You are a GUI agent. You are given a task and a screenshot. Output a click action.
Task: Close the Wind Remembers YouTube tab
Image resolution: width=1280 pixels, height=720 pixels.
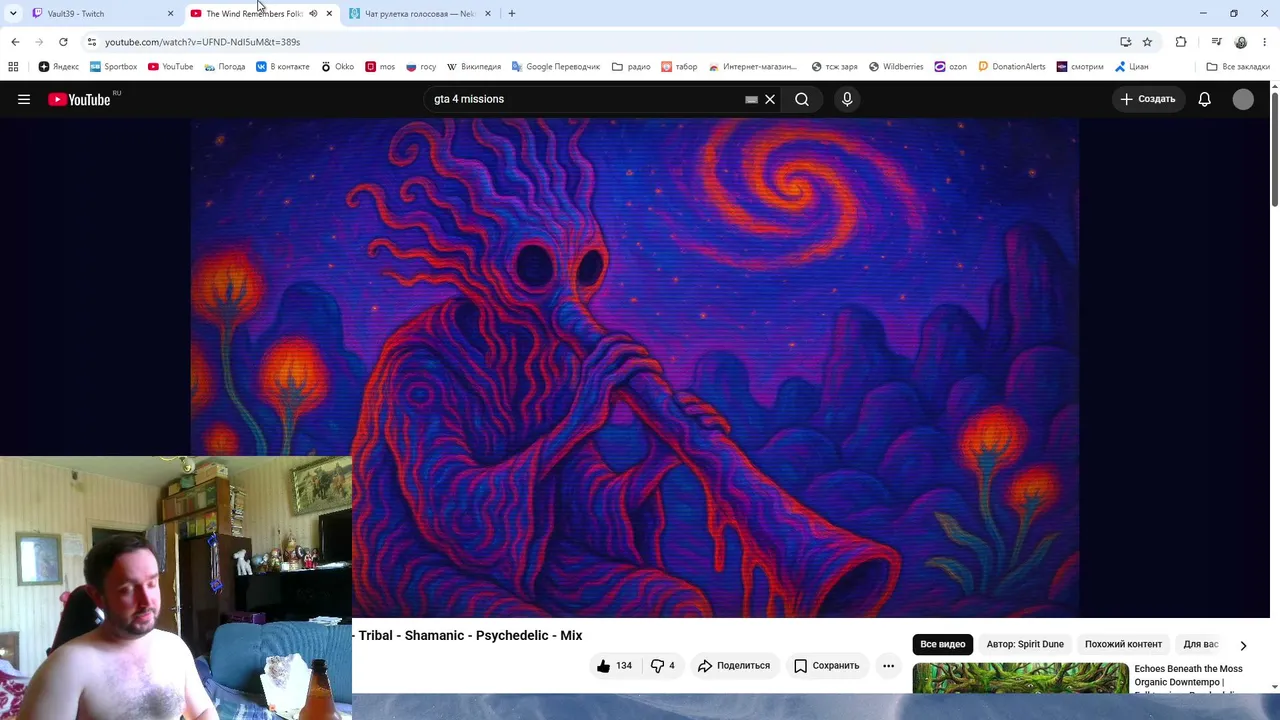(x=329, y=13)
